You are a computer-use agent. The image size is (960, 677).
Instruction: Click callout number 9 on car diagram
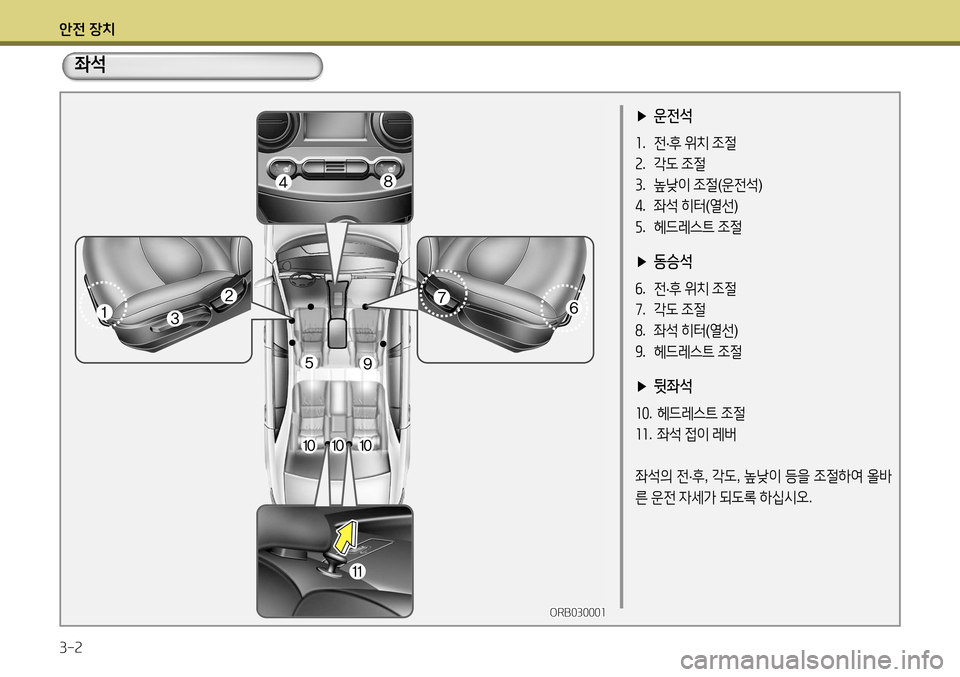pyautogui.click(x=367, y=364)
